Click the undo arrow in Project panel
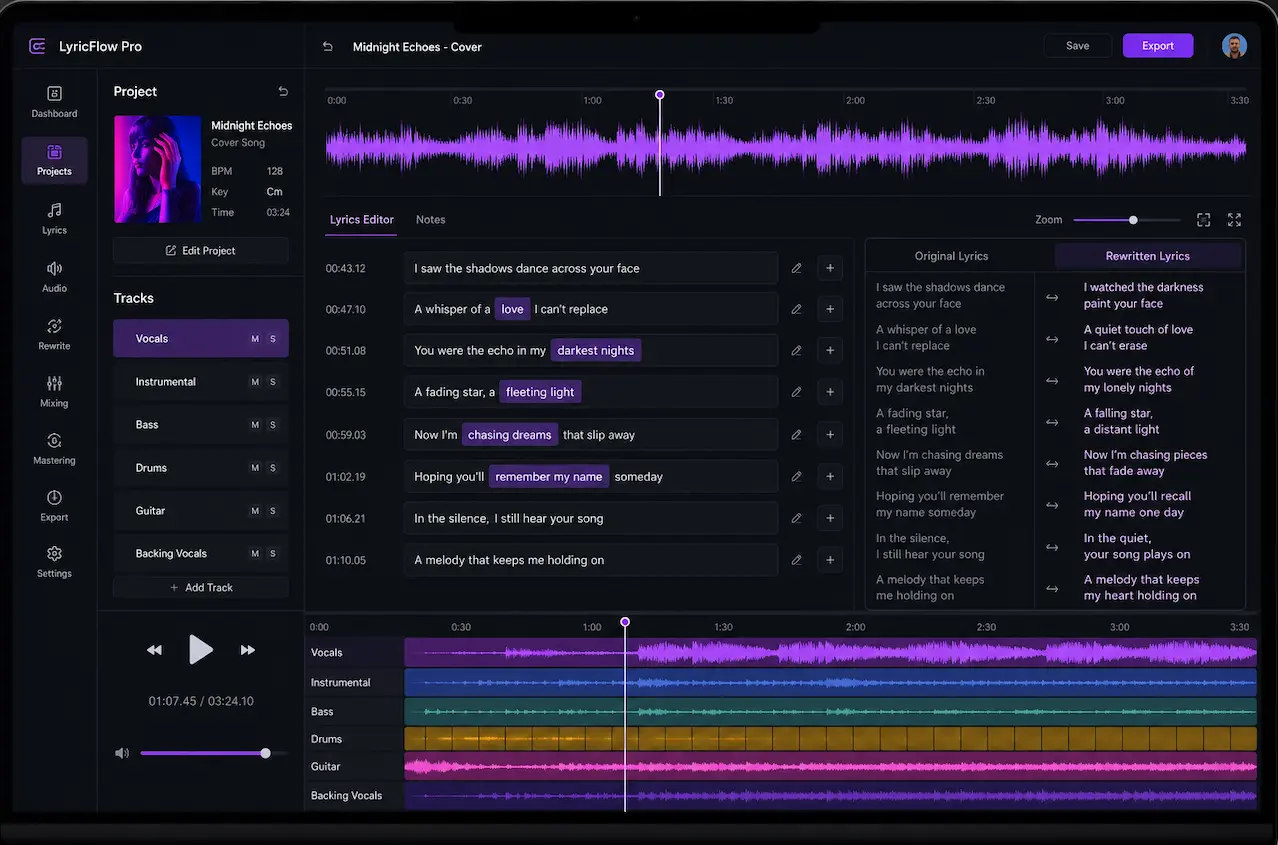The height and width of the screenshot is (845, 1278). [x=283, y=91]
